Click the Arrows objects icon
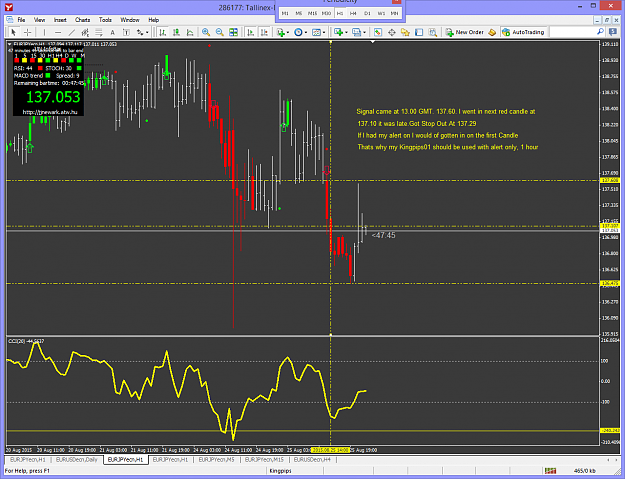 (x=140, y=32)
